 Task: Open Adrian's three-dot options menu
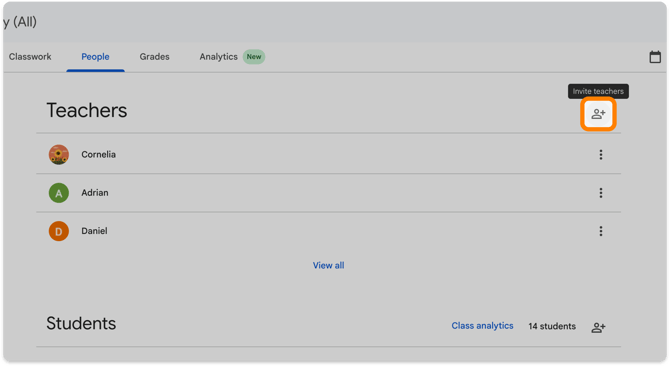tap(601, 193)
